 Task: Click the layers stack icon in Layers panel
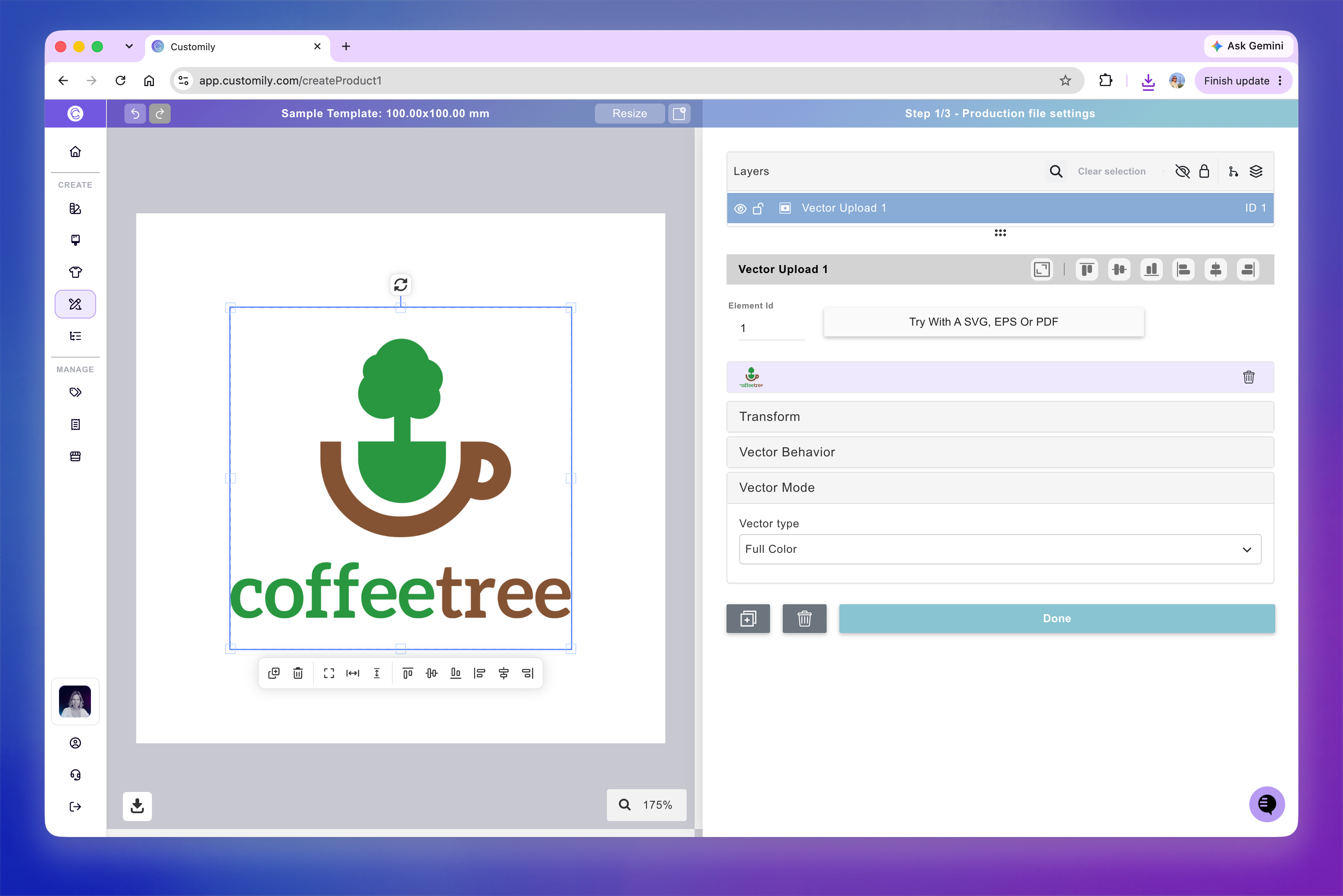click(x=1256, y=171)
